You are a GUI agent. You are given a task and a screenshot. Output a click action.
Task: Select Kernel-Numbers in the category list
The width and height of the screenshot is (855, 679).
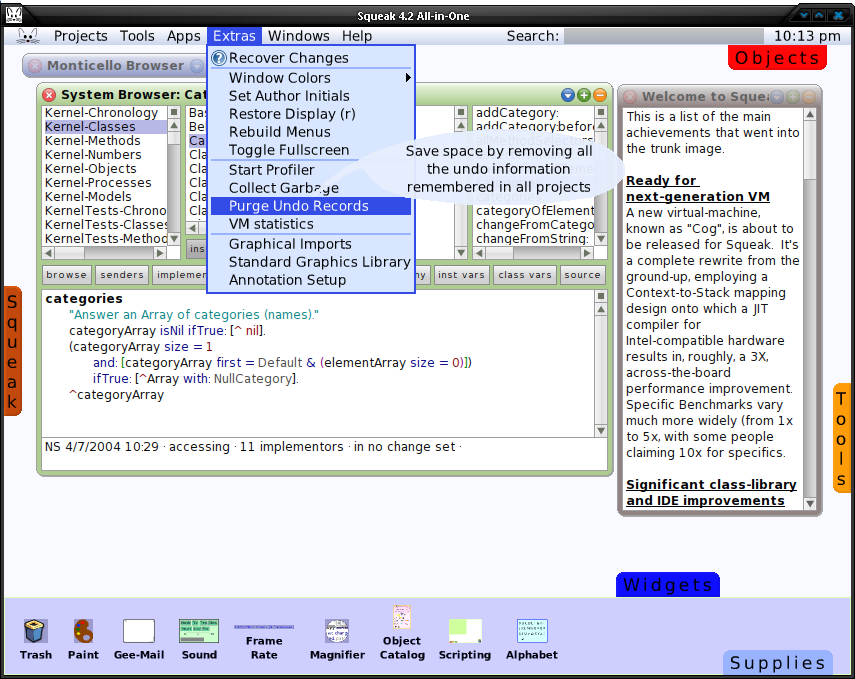(x=93, y=155)
